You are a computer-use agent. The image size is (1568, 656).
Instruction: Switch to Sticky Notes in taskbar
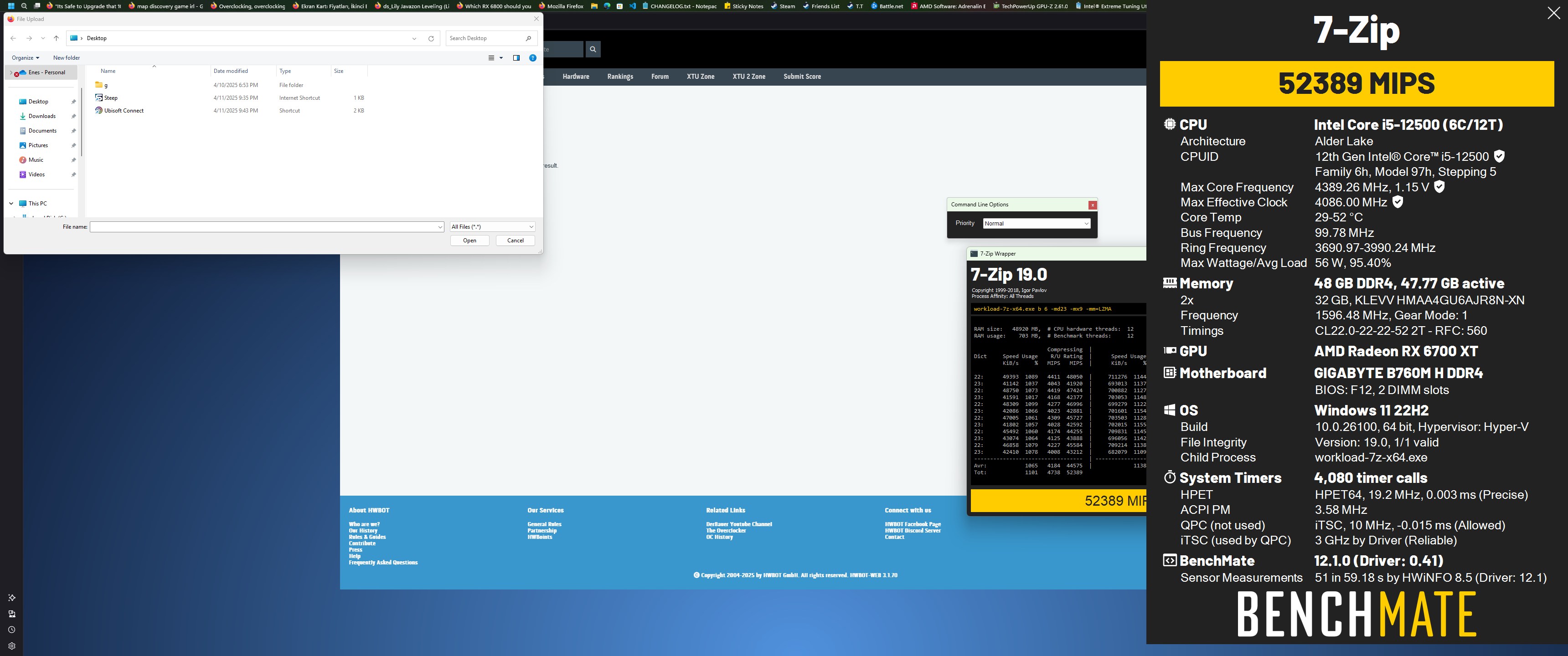pyautogui.click(x=743, y=6)
